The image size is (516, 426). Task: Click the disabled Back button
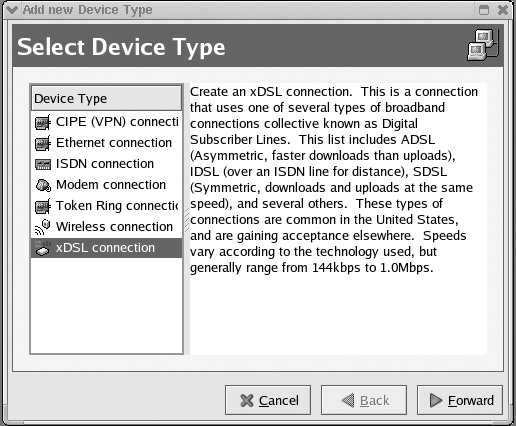364,400
